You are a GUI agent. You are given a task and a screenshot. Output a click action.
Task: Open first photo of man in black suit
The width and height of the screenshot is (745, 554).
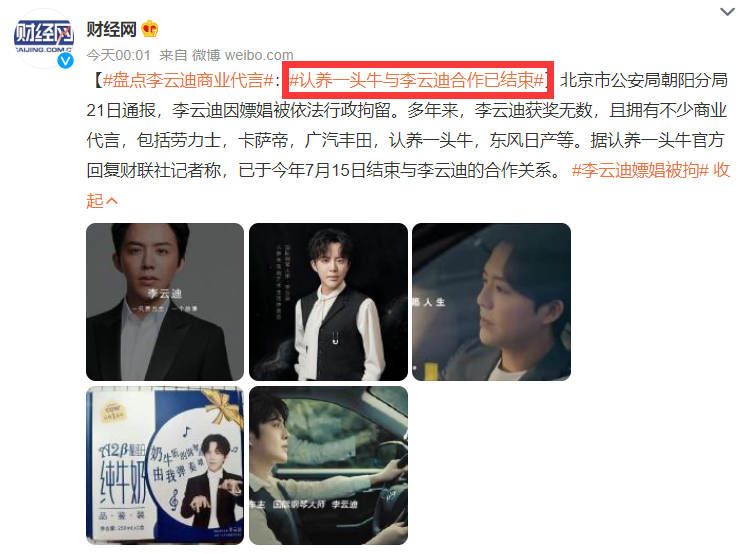click(165, 302)
